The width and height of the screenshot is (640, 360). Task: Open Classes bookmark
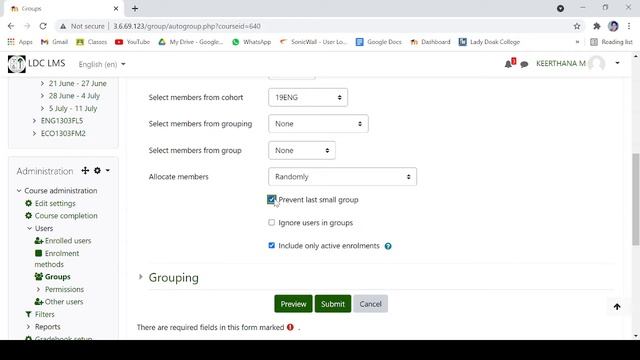coord(91,42)
